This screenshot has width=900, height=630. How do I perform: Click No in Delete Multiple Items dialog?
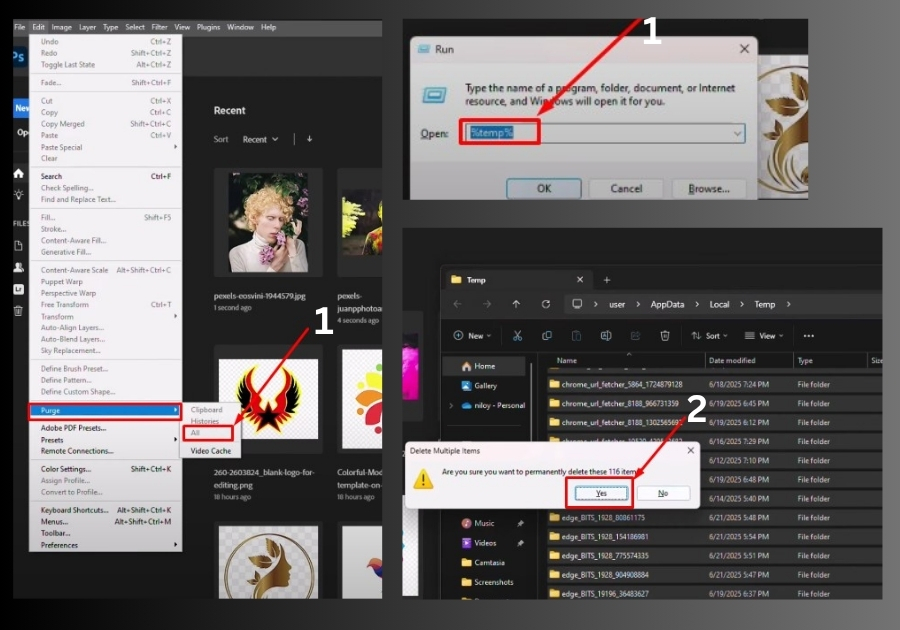pyautogui.click(x=663, y=493)
